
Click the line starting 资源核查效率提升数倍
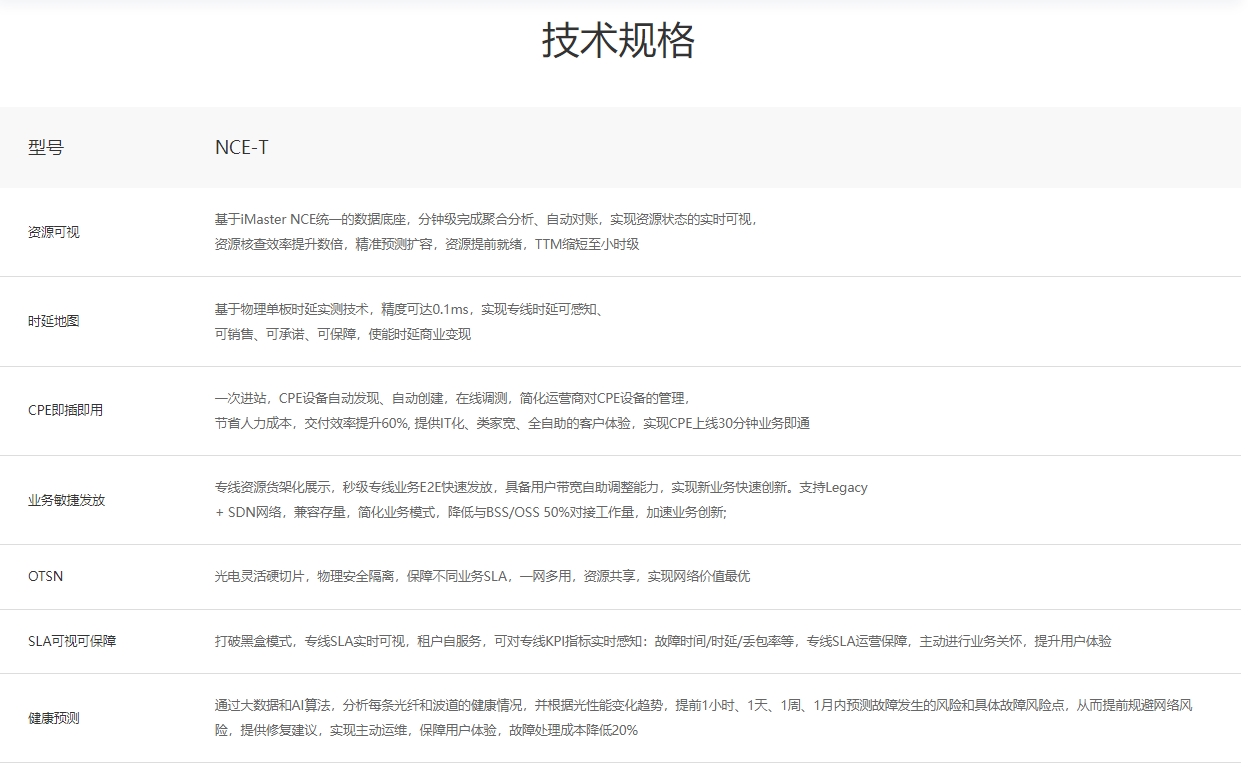pyautogui.click(x=427, y=244)
